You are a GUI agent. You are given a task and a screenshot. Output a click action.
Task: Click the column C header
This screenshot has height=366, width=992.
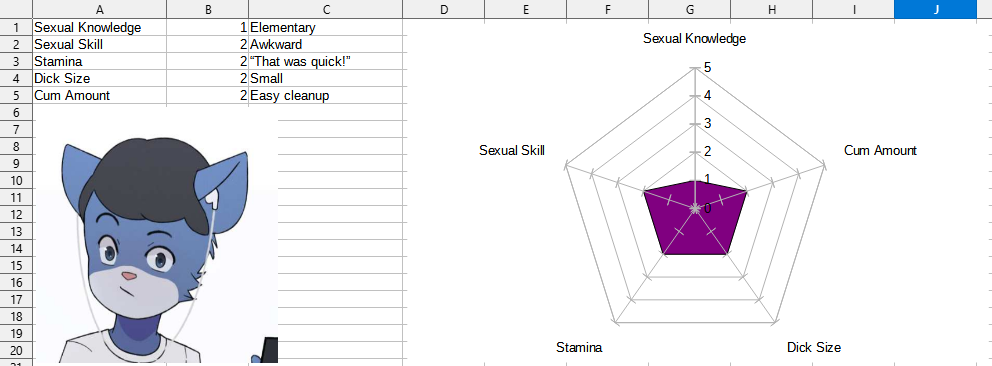click(326, 9)
